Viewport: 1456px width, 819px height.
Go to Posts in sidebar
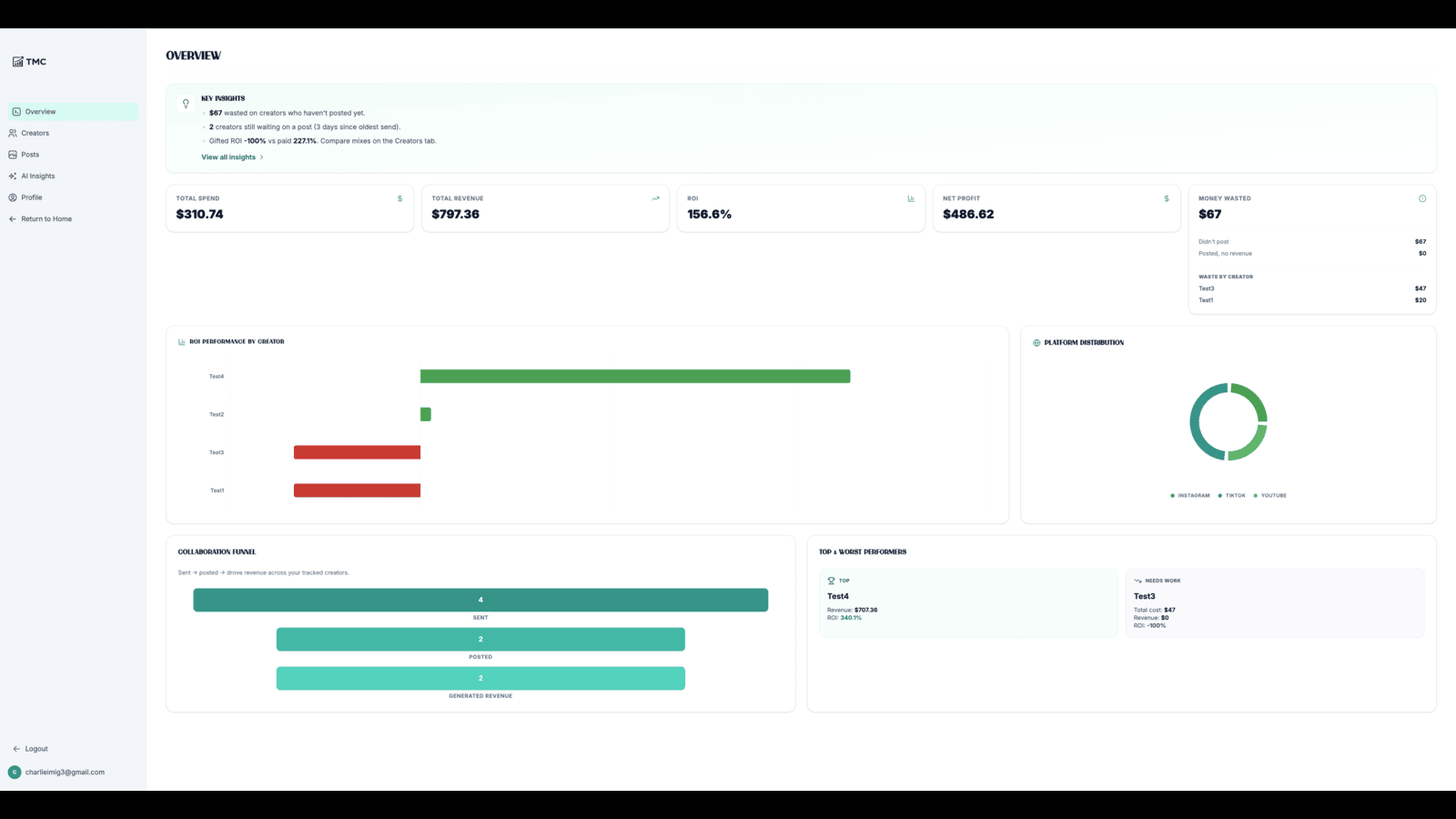(74, 155)
